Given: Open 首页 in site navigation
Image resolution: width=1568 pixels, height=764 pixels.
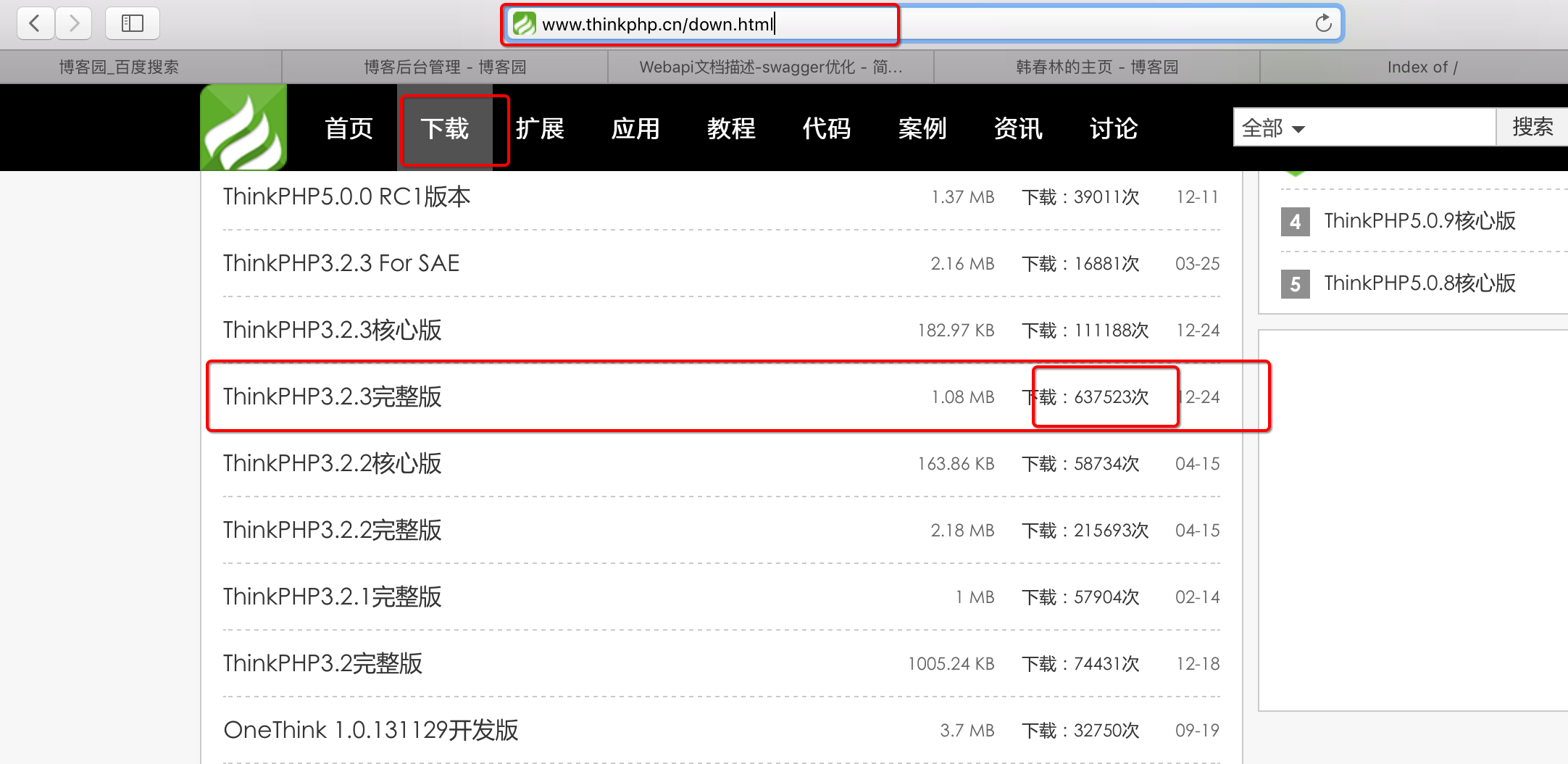Looking at the screenshot, I should coord(349,128).
